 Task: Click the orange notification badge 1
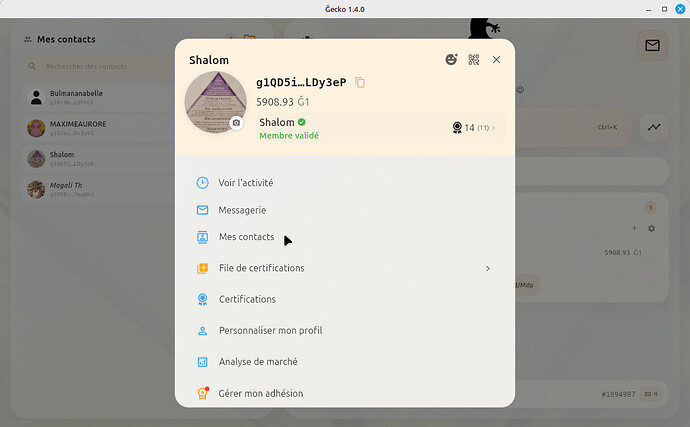pyautogui.click(x=650, y=207)
